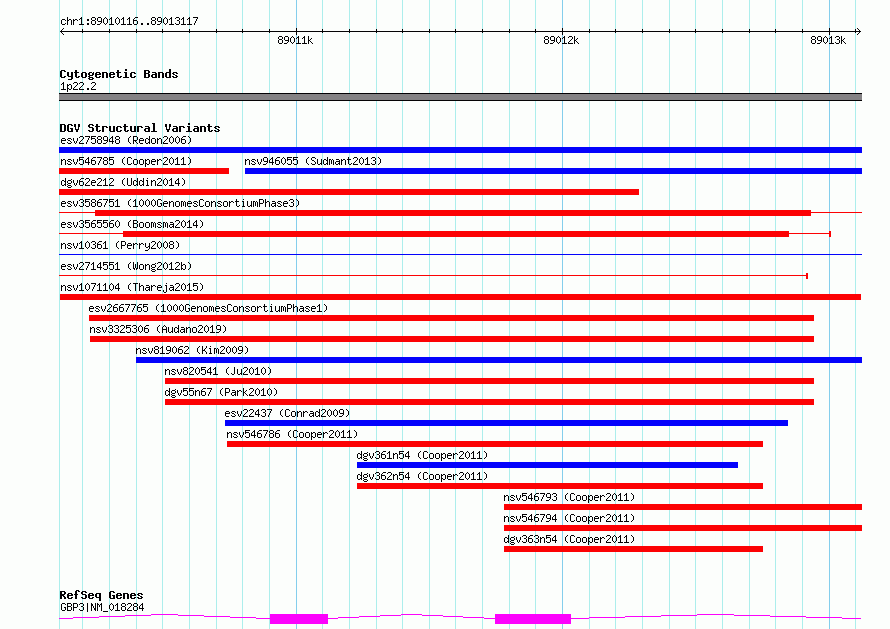Click the 1p22.2 band label

78,86
